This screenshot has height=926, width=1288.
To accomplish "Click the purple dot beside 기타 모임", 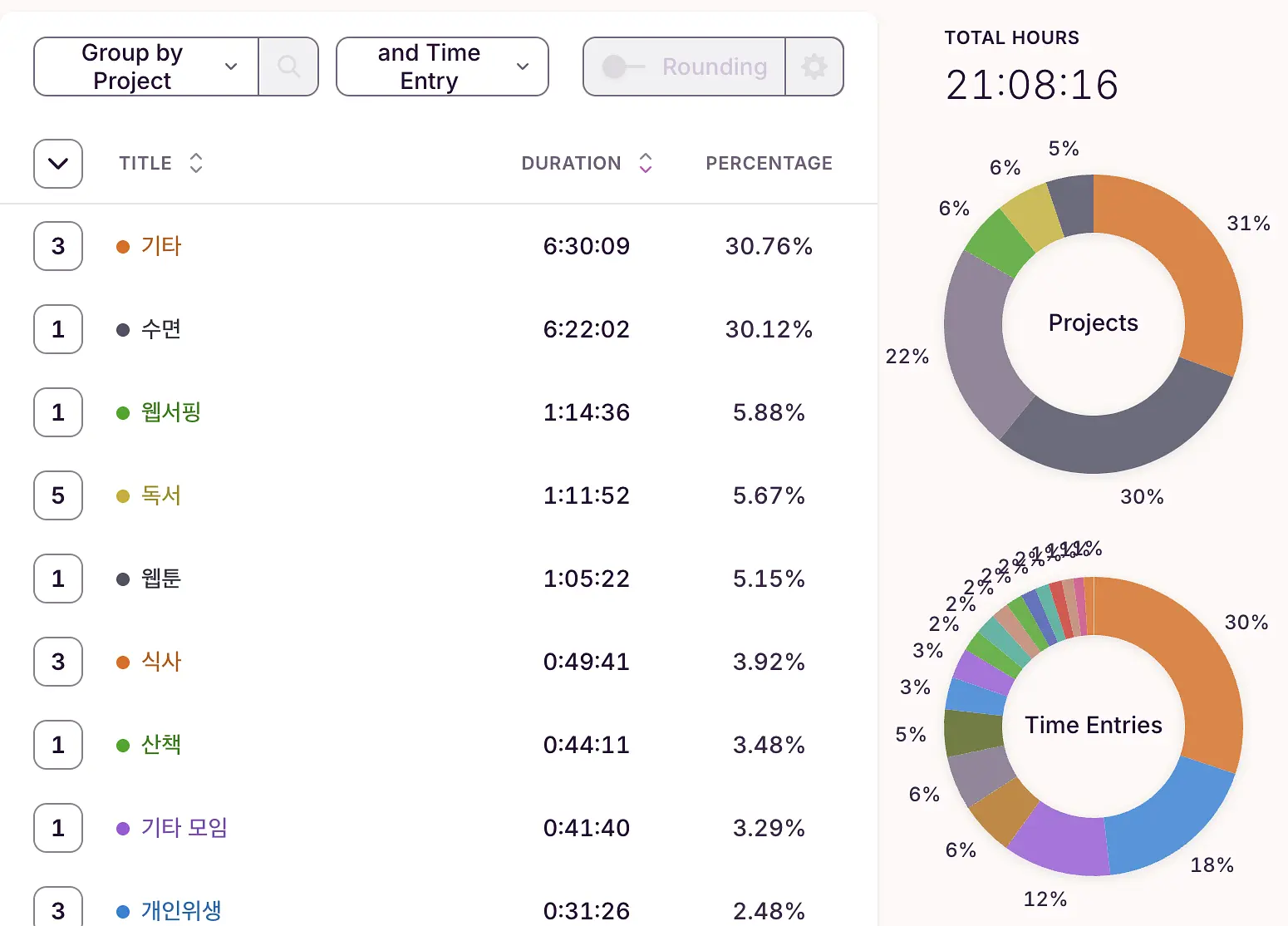I will coord(123,829).
